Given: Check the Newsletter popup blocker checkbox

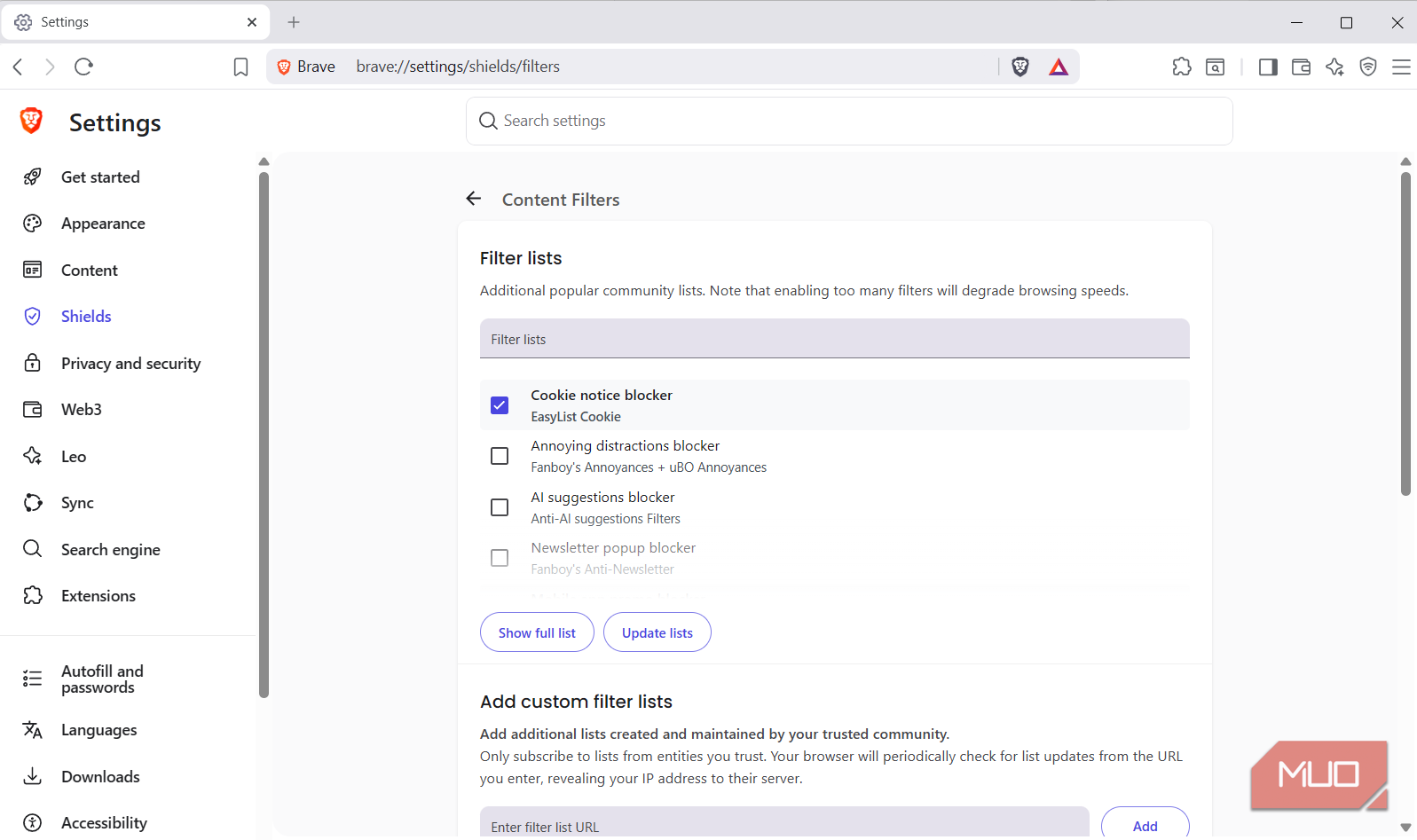Looking at the screenshot, I should coord(500,558).
